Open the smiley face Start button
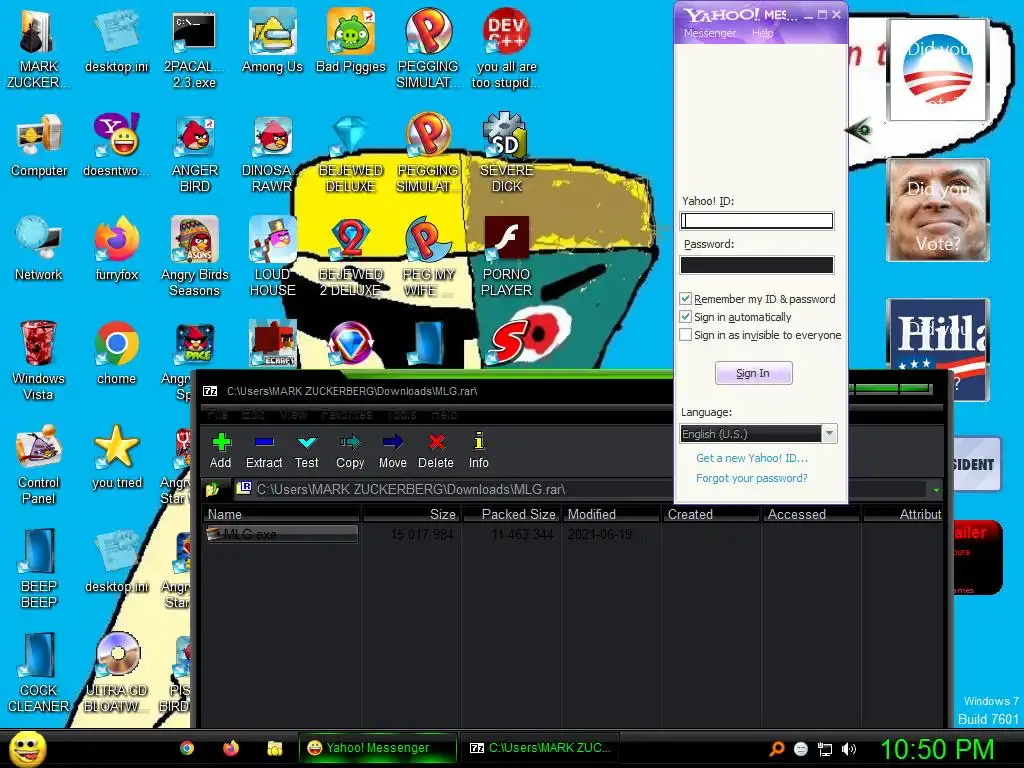This screenshot has width=1024, height=768. tap(27, 748)
